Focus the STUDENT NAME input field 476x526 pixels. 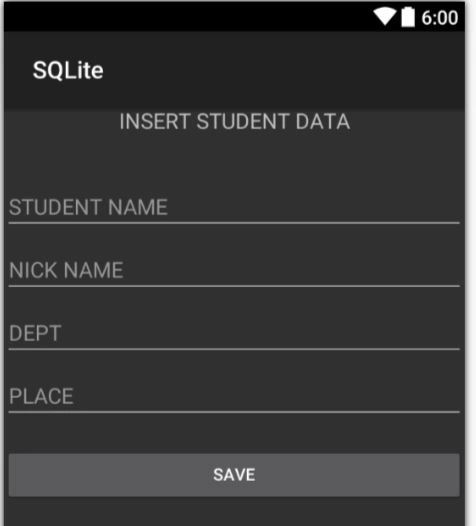[x=234, y=207]
